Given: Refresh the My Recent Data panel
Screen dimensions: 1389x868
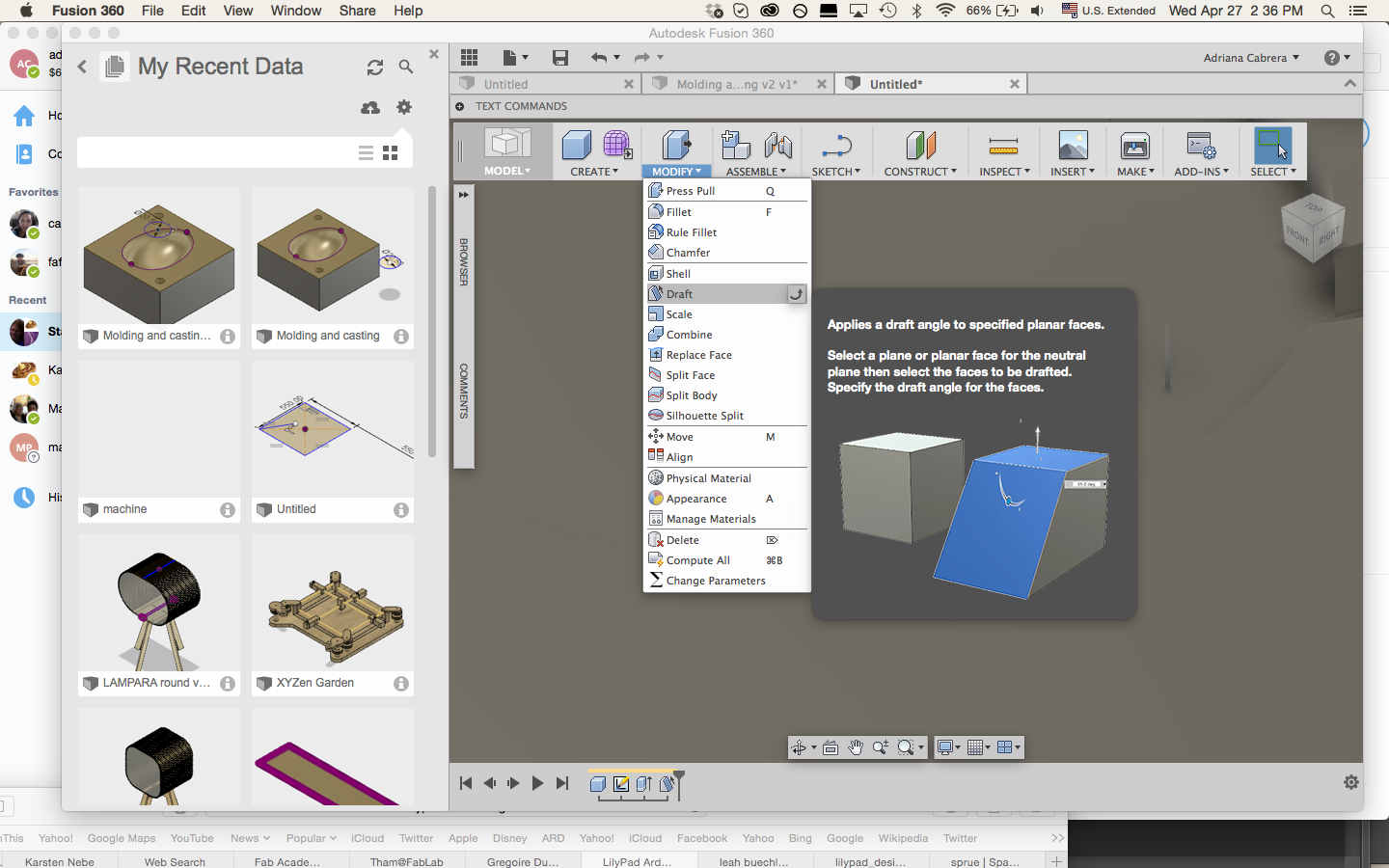Looking at the screenshot, I should pos(375,67).
